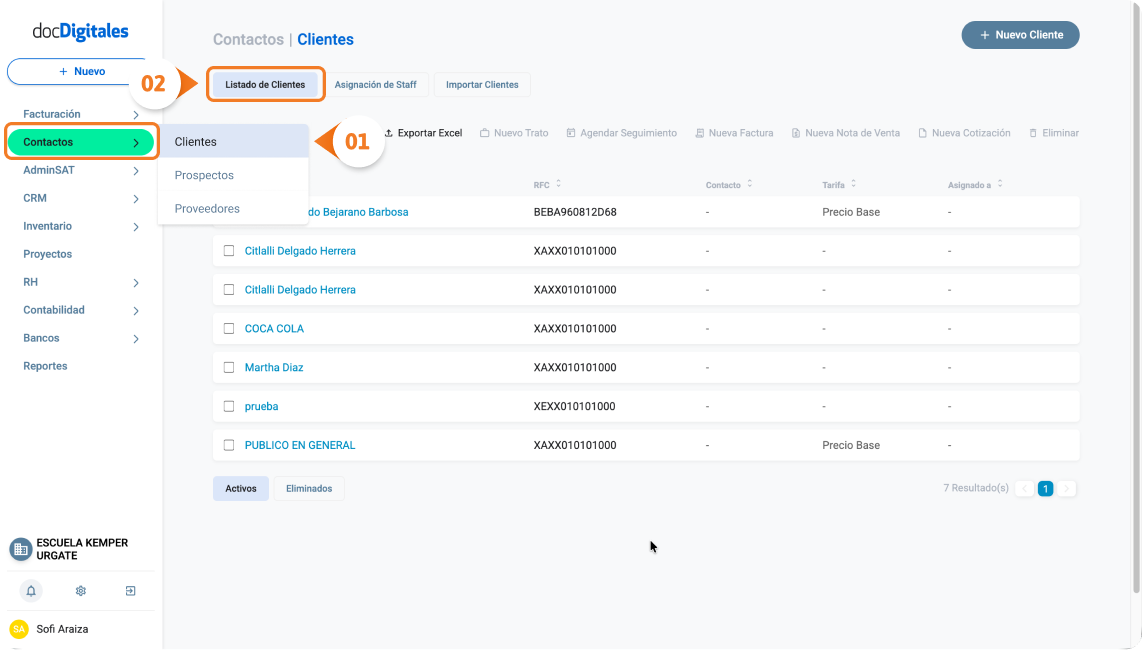The width and height of the screenshot is (1142, 650).
Task: Click the Nuevo Trato briefcase icon
Action: point(484,133)
